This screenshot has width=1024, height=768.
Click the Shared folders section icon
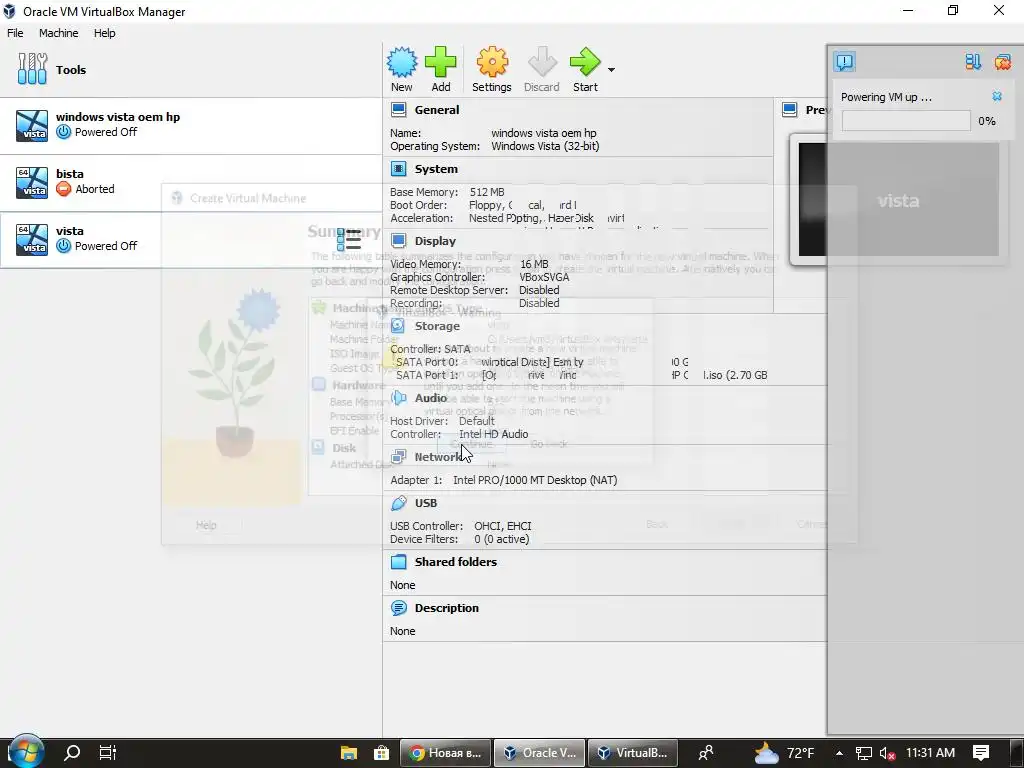click(398, 562)
